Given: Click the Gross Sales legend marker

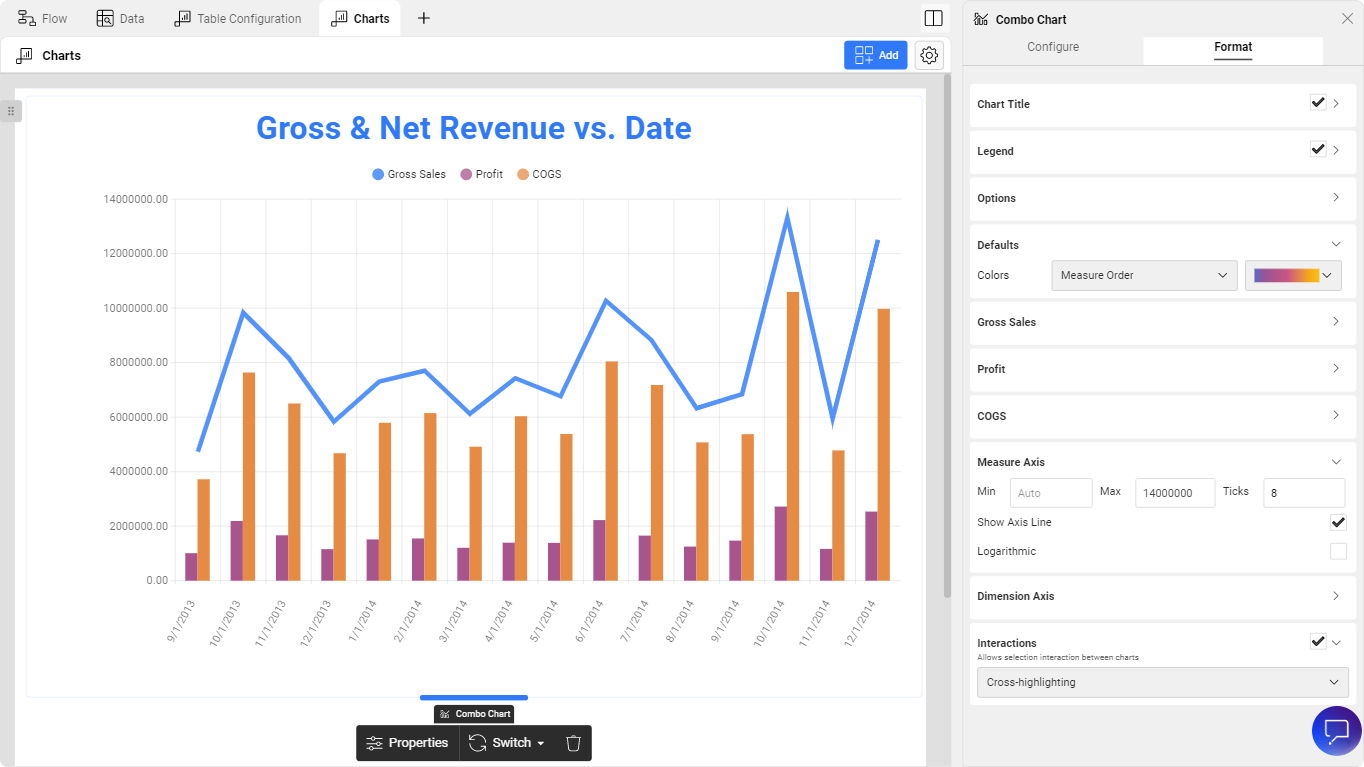Looking at the screenshot, I should click(x=378, y=174).
